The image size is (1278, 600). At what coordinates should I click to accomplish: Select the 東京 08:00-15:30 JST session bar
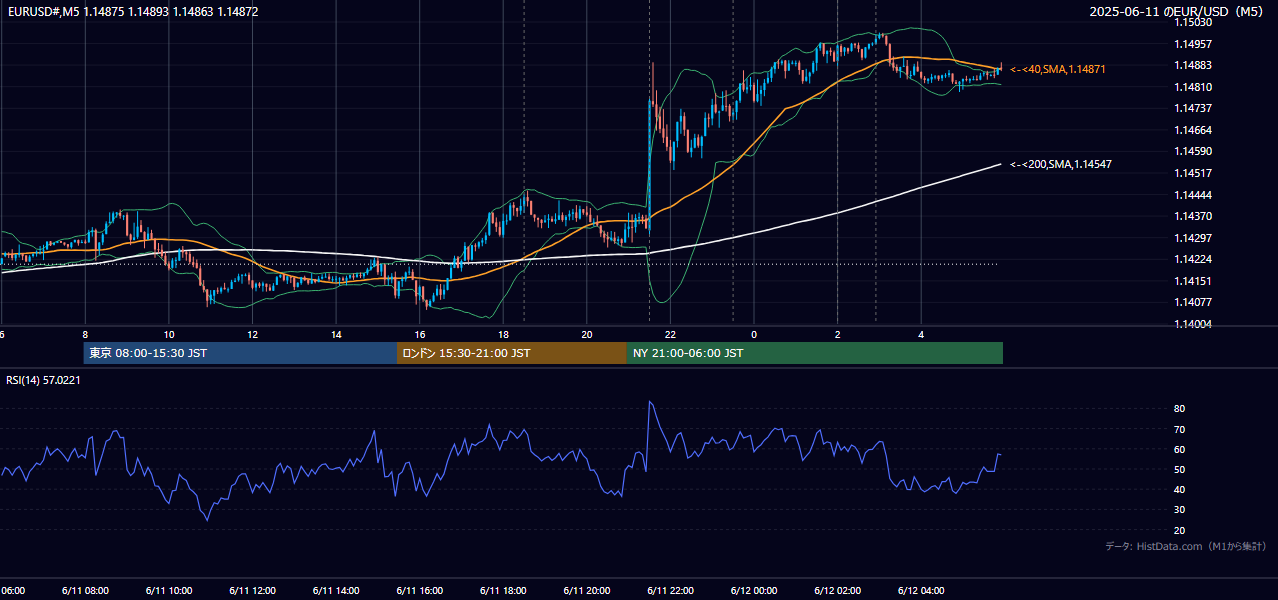[x=240, y=353]
